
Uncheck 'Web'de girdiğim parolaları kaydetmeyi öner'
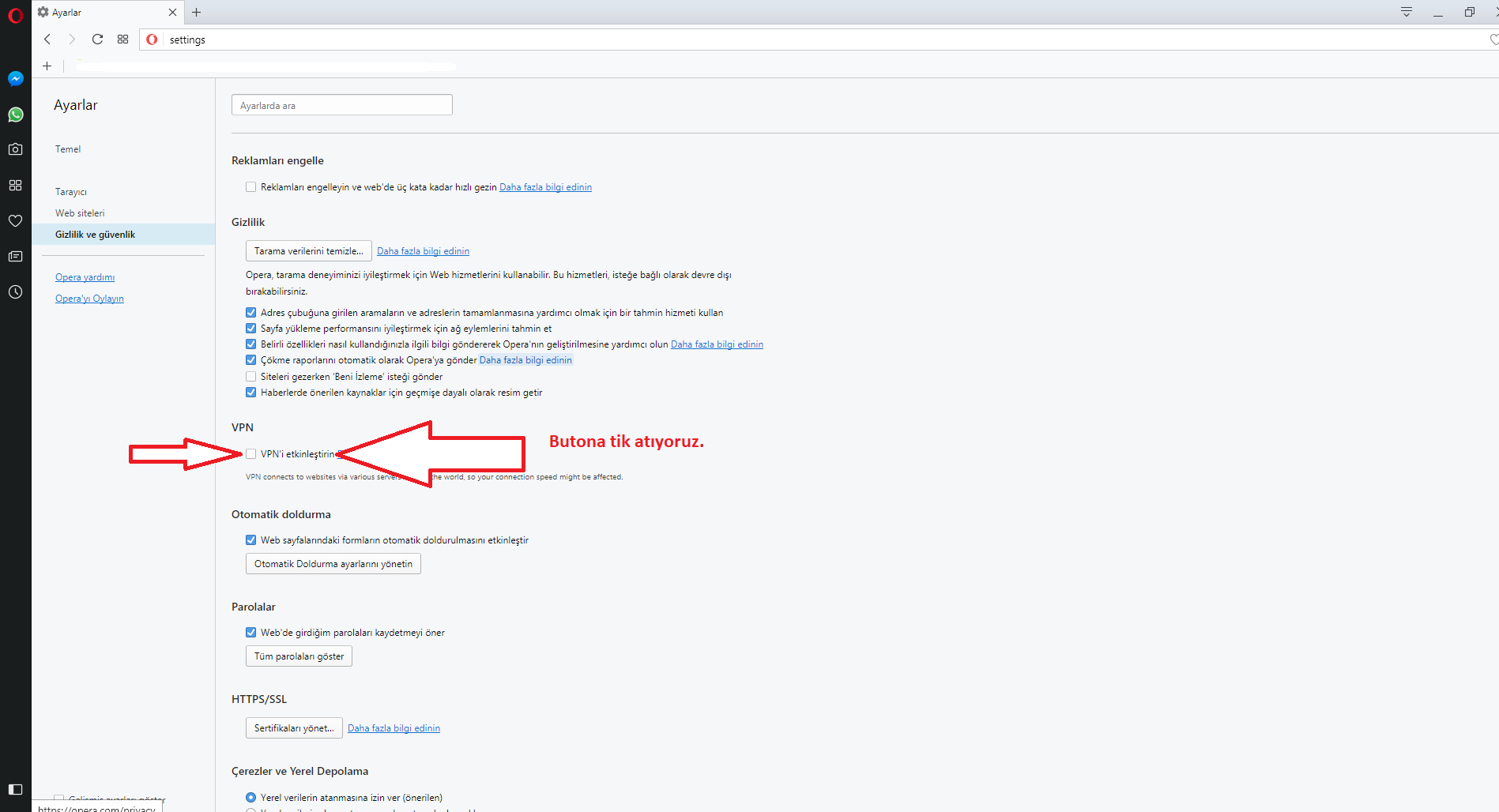[x=250, y=633]
